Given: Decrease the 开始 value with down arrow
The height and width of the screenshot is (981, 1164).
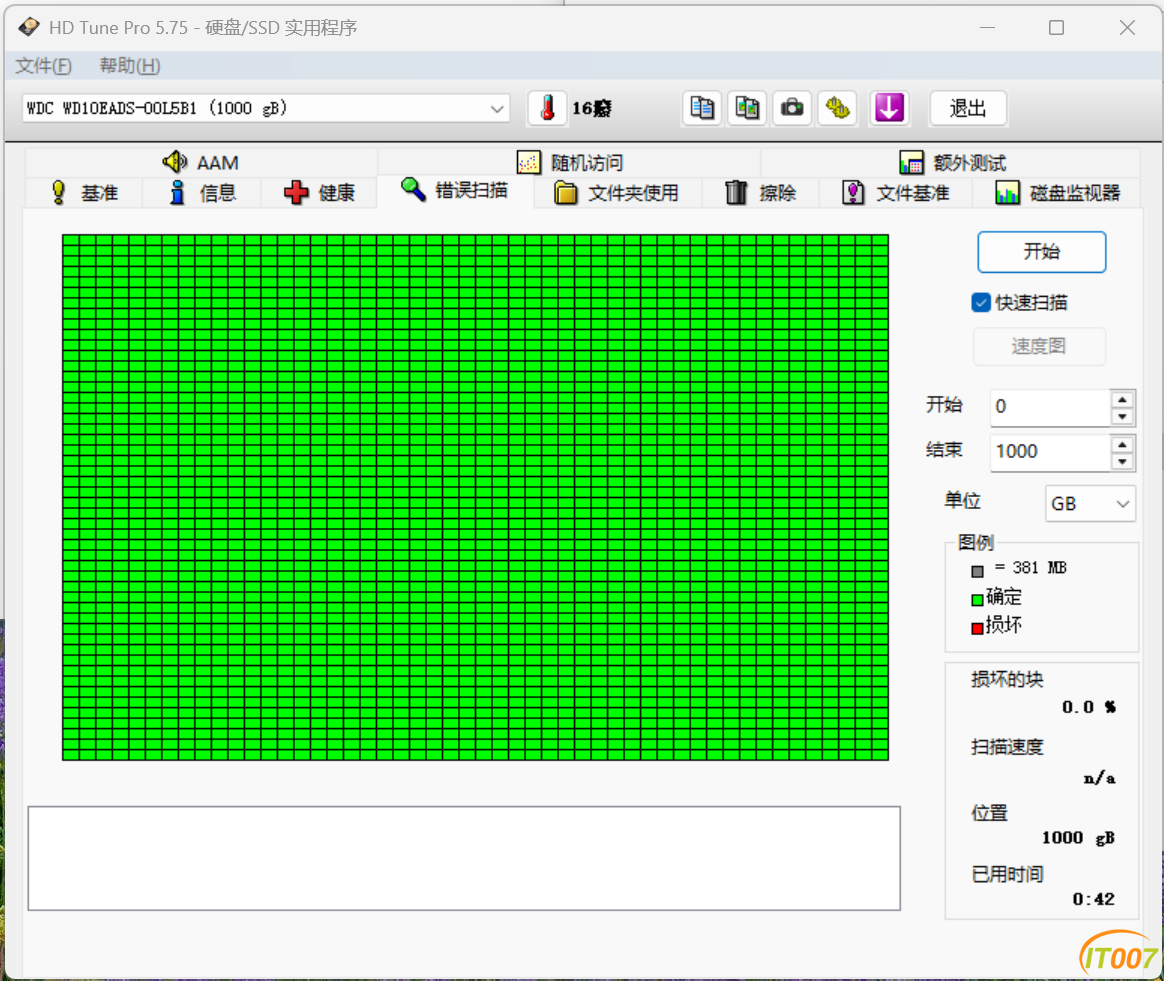Looking at the screenshot, I should point(1122,417).
